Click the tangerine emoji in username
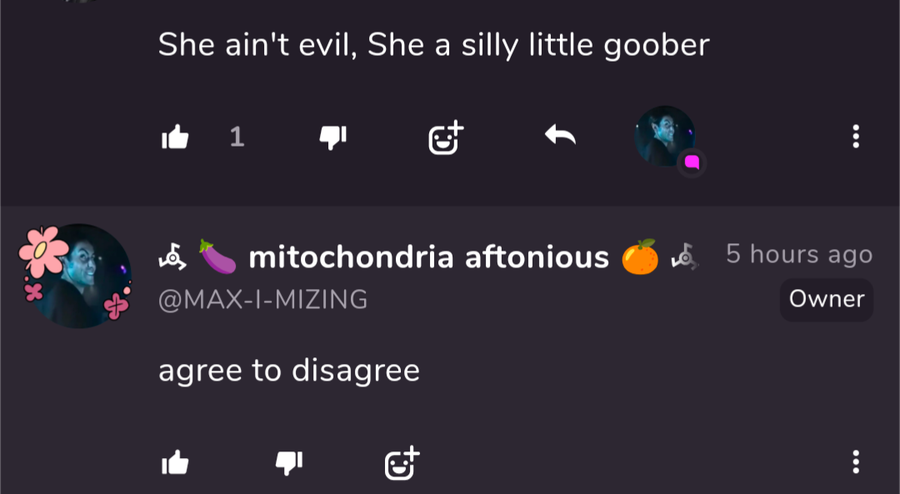This screenshot has width=900, height=494. 640,256
